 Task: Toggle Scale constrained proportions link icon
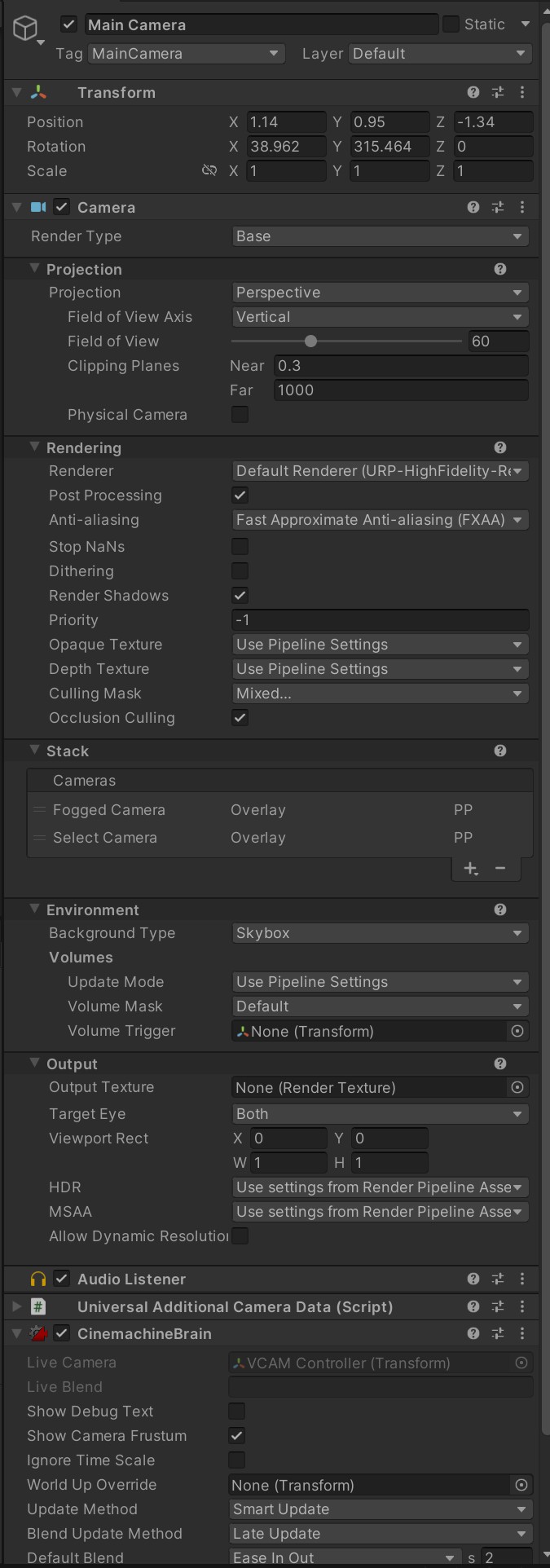(x=209, y=171)
